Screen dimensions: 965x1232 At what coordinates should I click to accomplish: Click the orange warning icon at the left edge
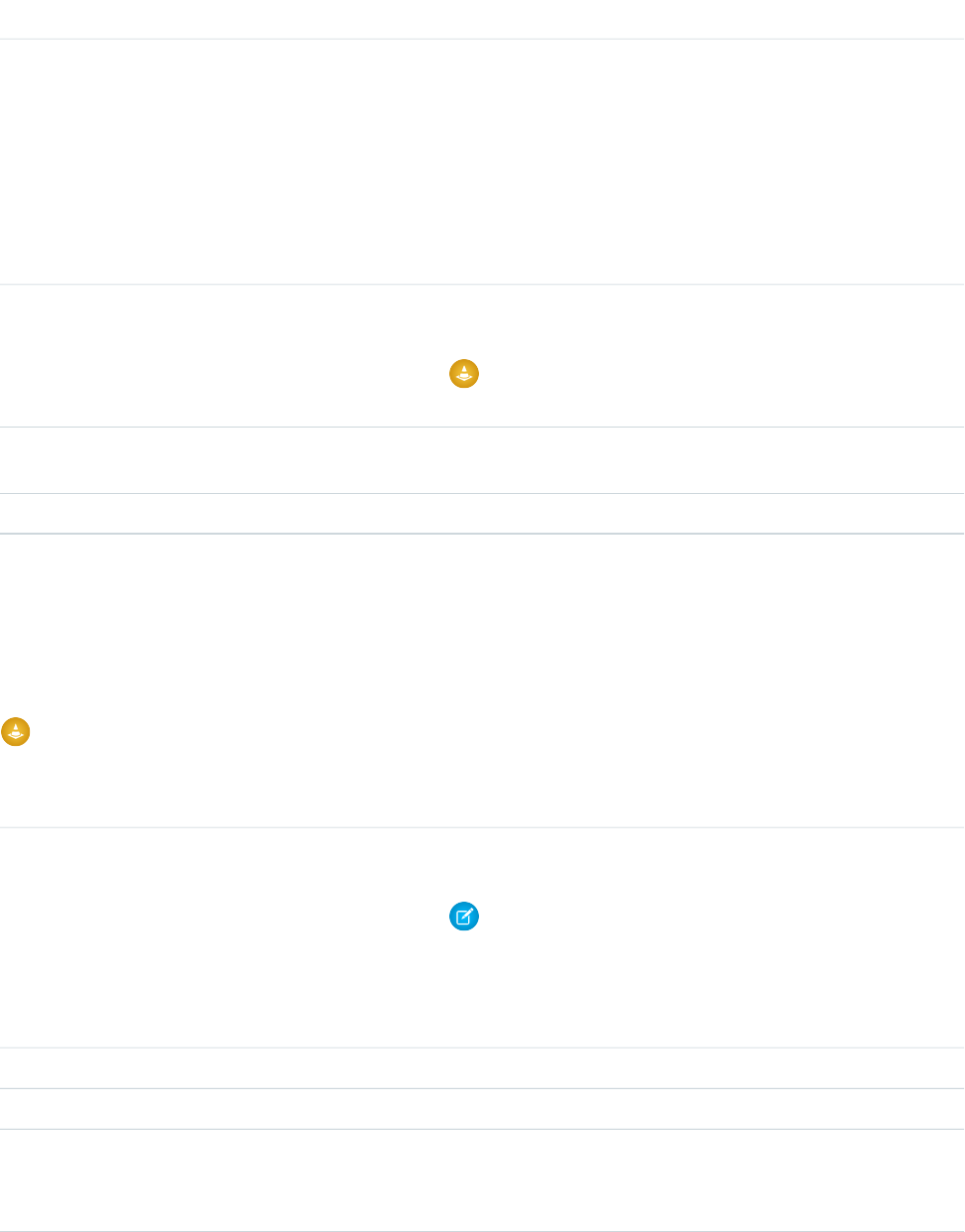point(16,732)
